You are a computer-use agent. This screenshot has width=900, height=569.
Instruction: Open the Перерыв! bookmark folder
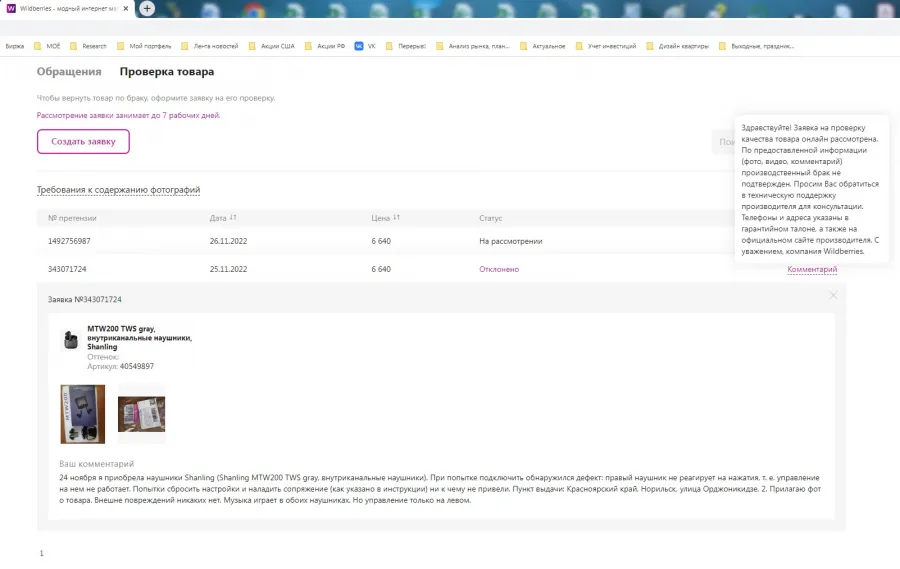pyautogui.click(x=406, y=46)
